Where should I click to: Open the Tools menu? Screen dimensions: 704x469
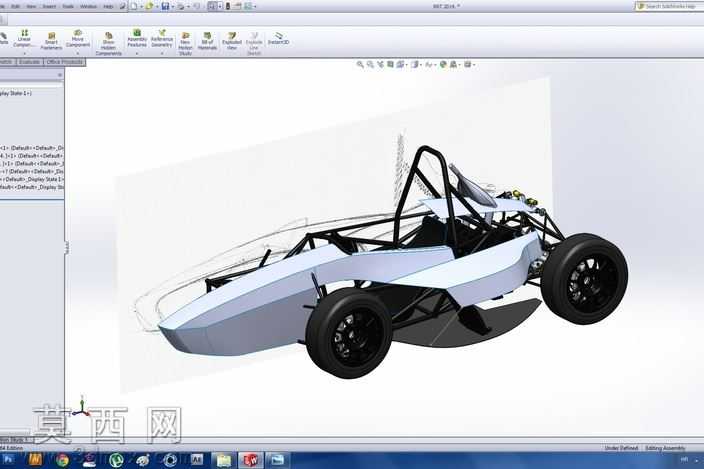[x=68, y=7]
